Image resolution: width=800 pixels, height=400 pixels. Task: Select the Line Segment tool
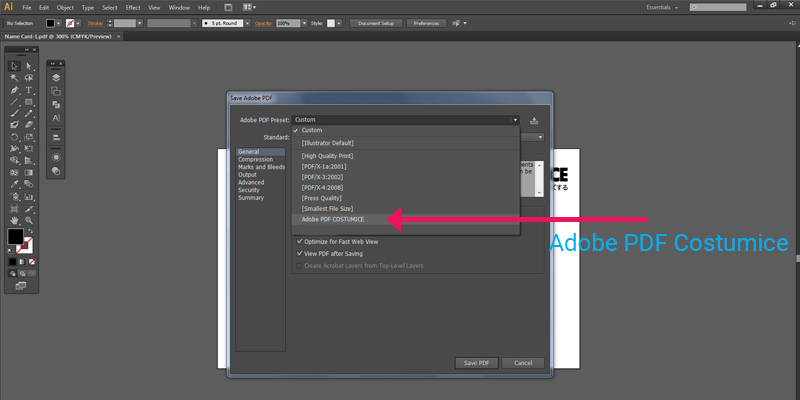coord(14,102)
